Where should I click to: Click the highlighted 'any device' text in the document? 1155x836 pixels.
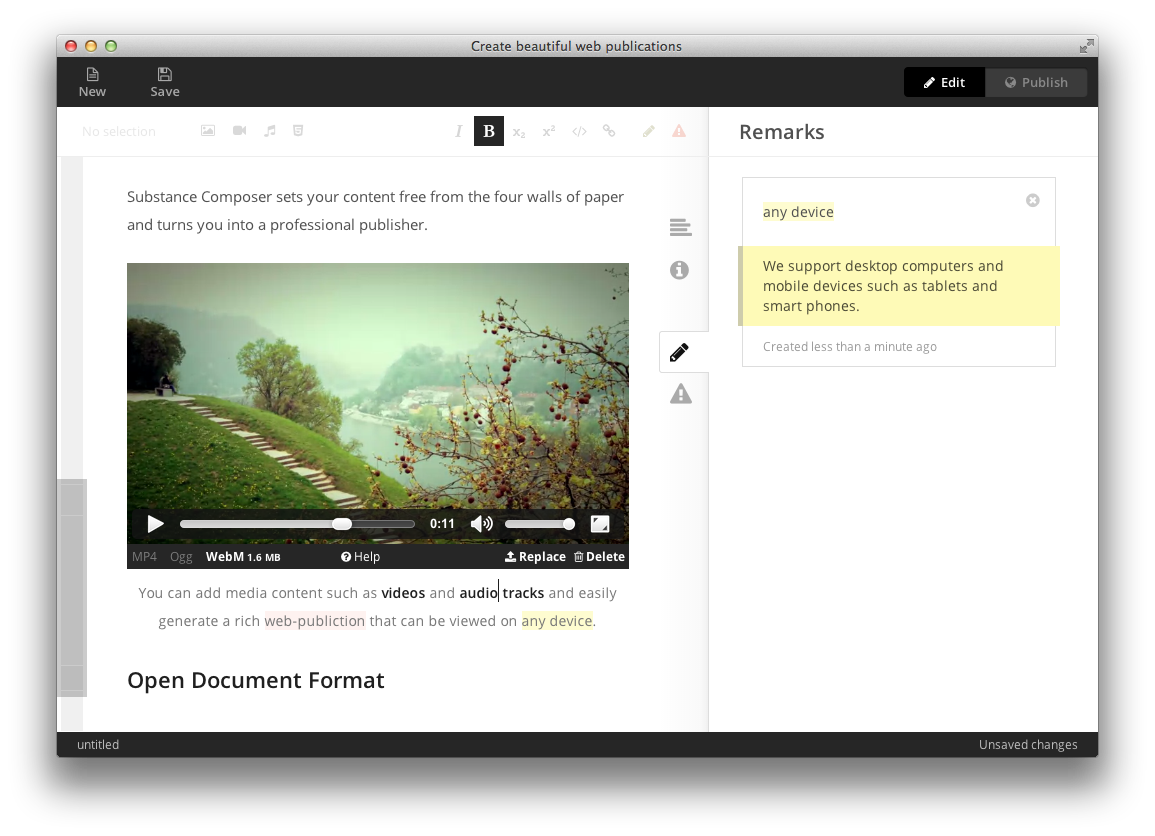[x=557, y=621]
